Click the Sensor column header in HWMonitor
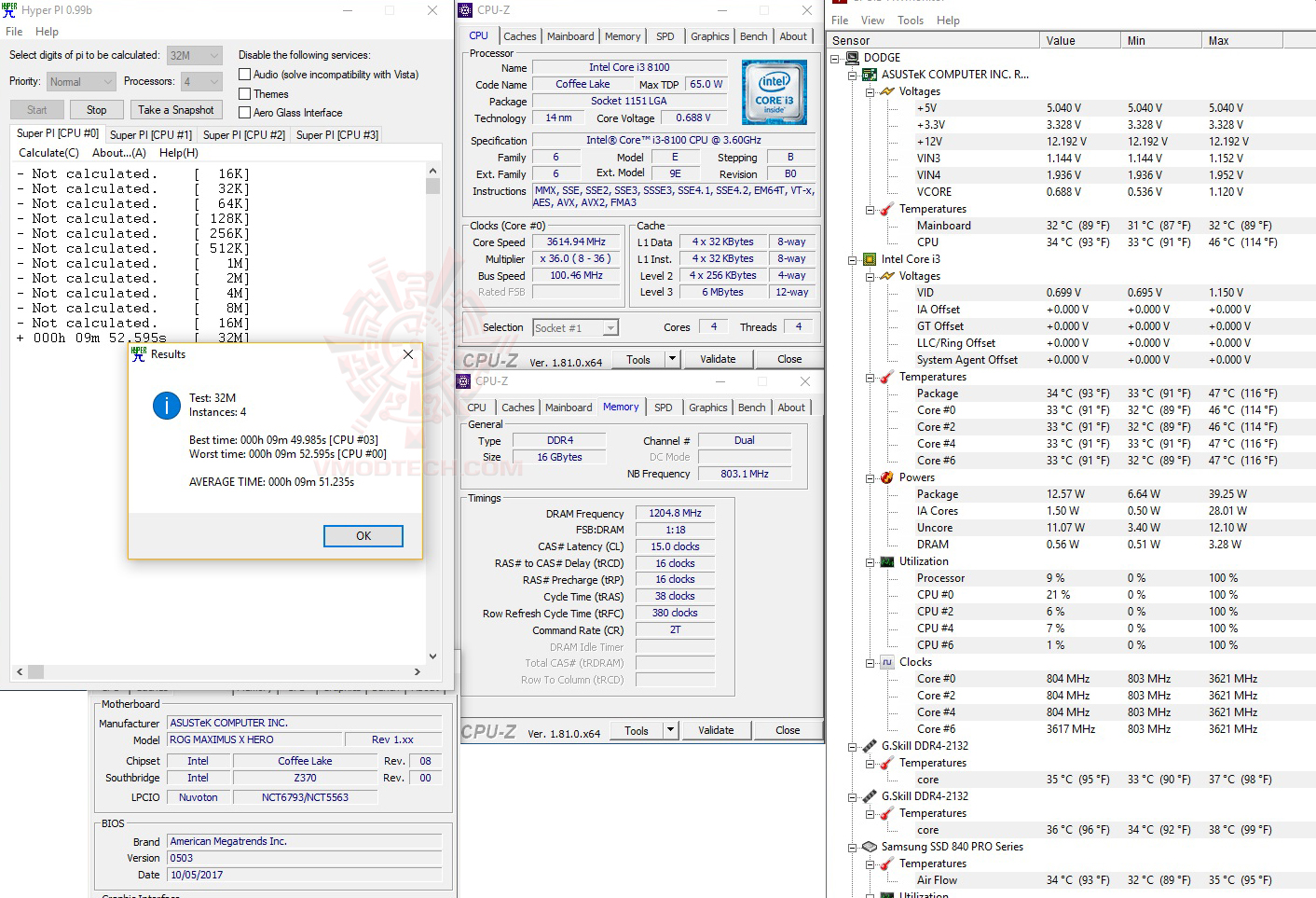 click(934, 41)
